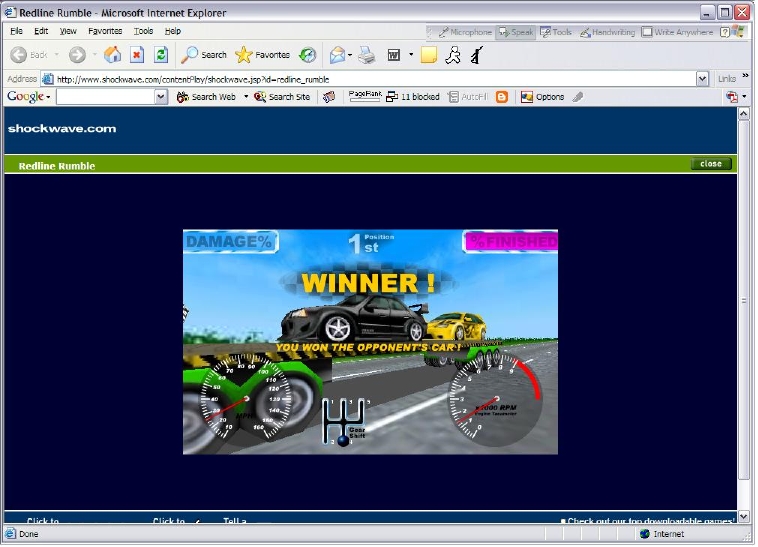Stop page loading with the red X icon

click(137, 55)
